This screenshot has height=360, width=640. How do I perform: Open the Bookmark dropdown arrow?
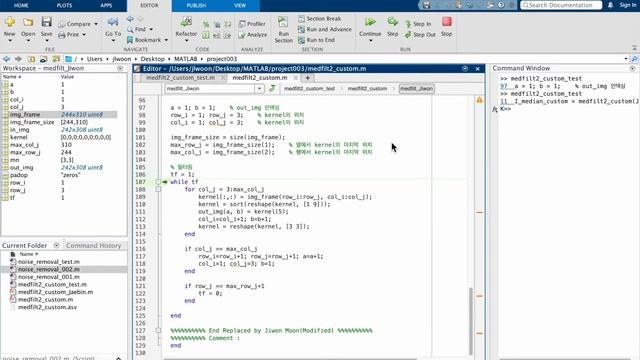[166, 40]
